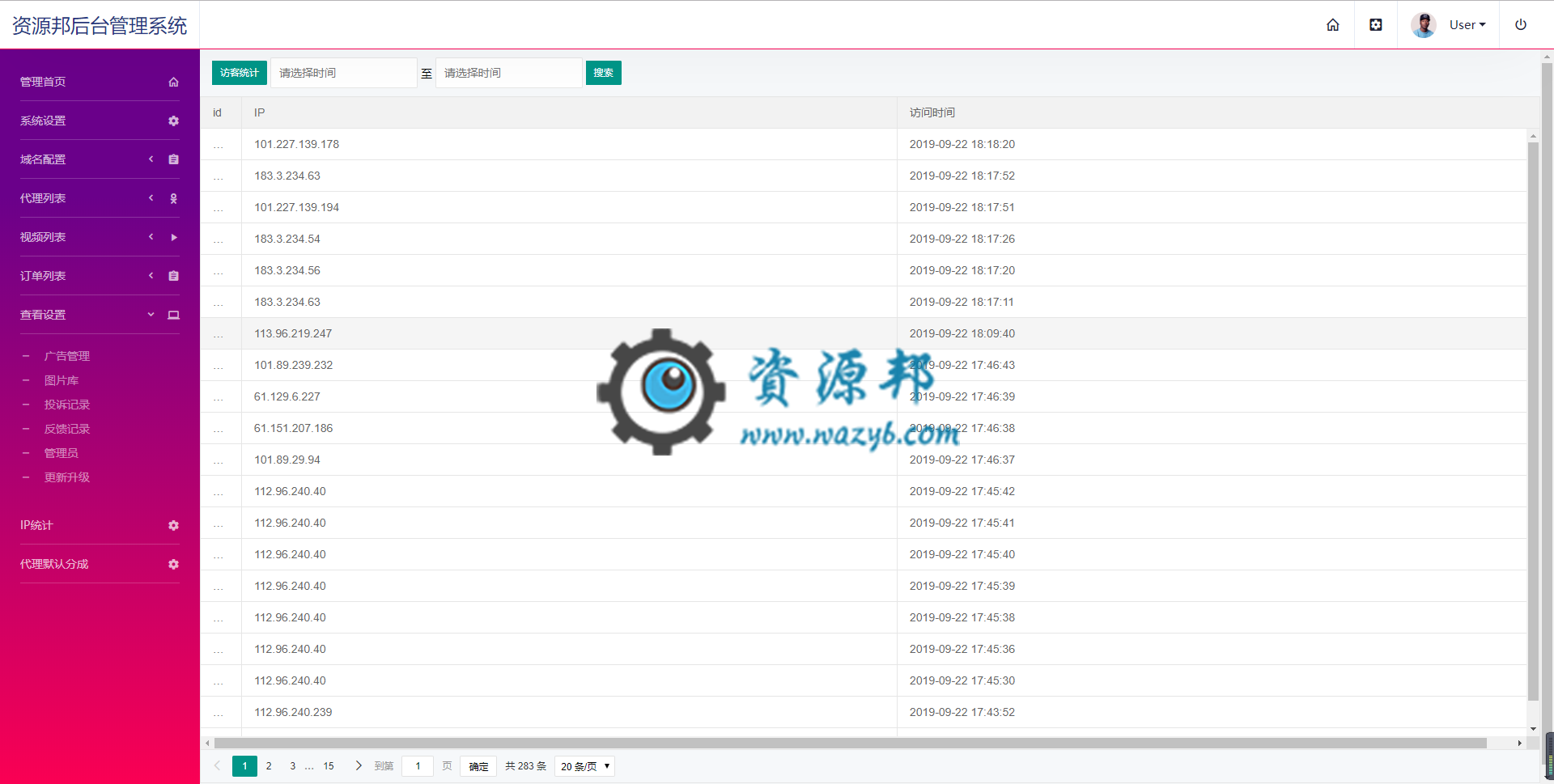The height and width of the screenshot is (784, 1554).
Task: Click the end time input field
Action: (509, 73)
